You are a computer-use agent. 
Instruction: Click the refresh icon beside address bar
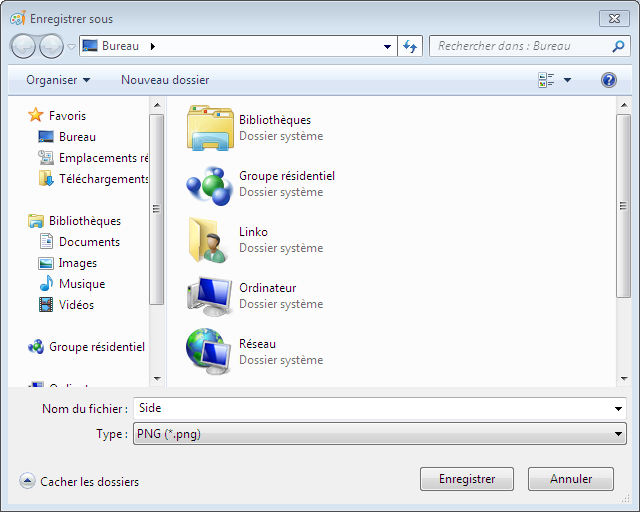(x=409, y=46)
